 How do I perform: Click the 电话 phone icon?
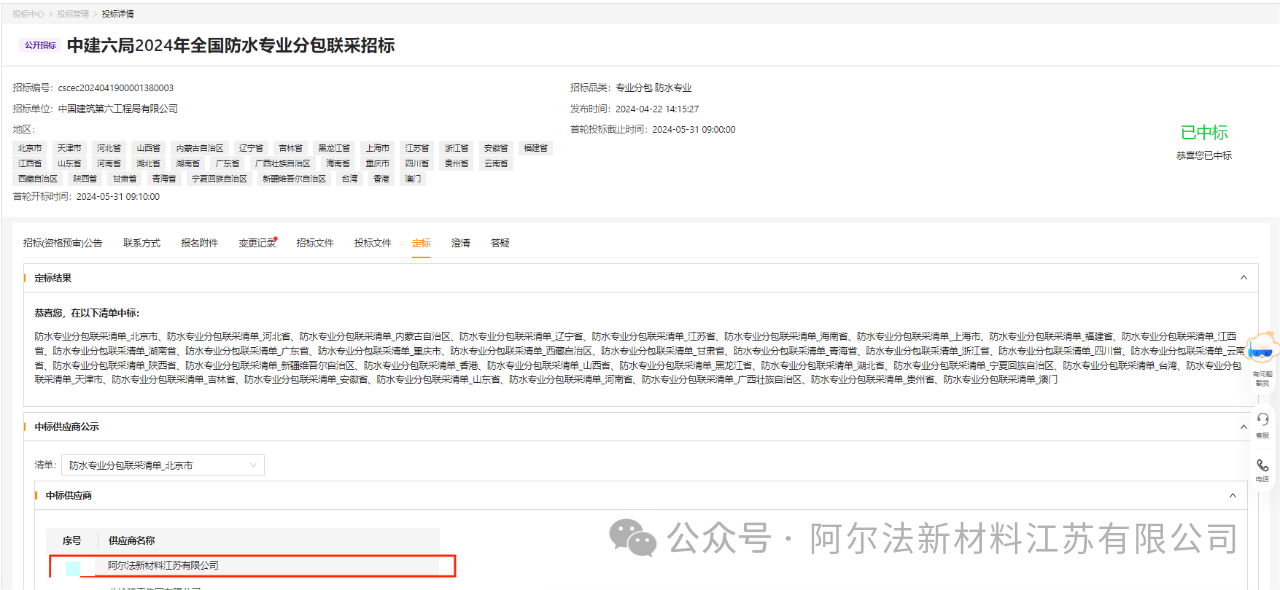[1262, 465]
